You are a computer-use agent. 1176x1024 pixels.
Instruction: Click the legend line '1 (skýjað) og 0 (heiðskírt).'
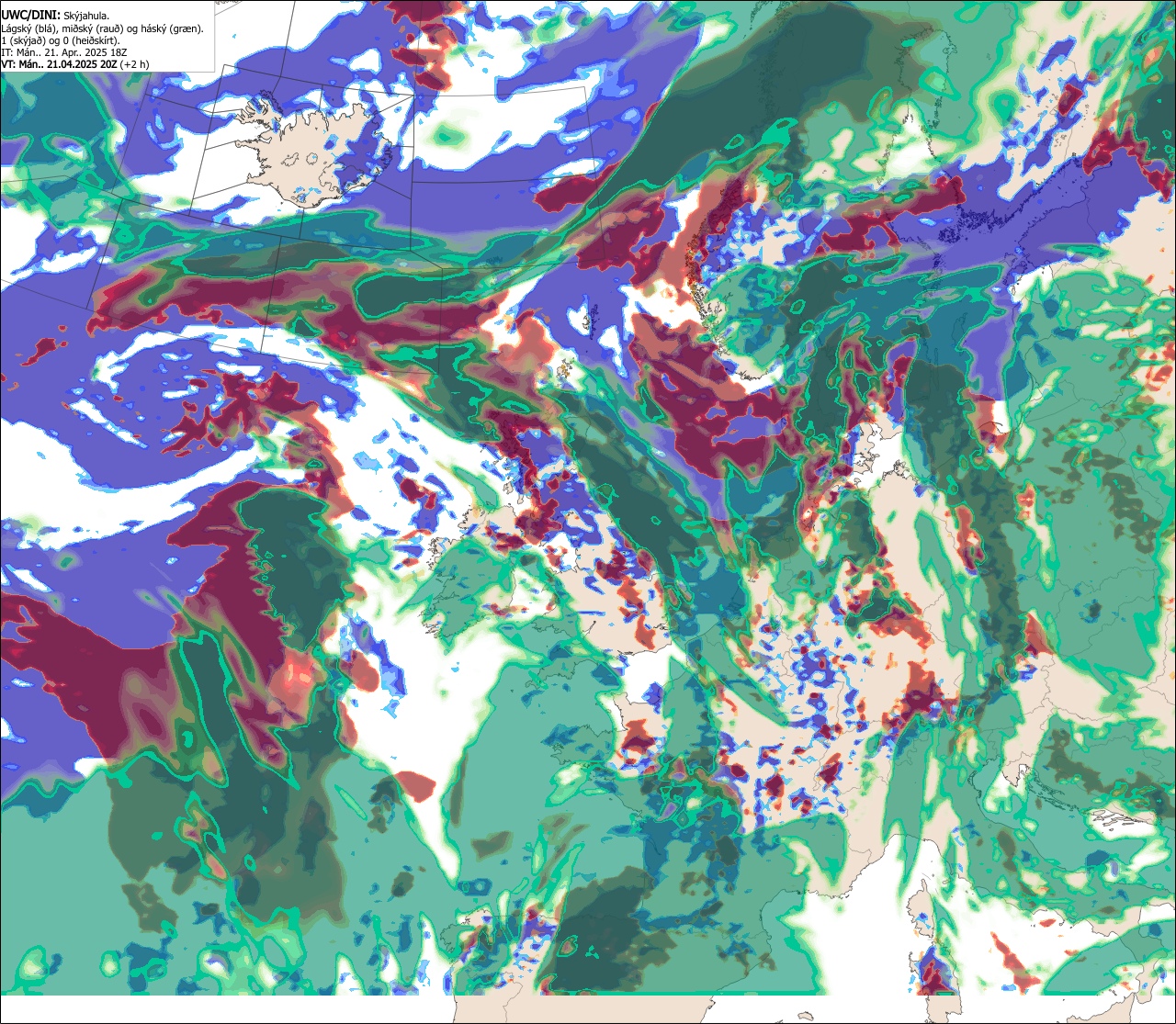[x=60, y=40]
